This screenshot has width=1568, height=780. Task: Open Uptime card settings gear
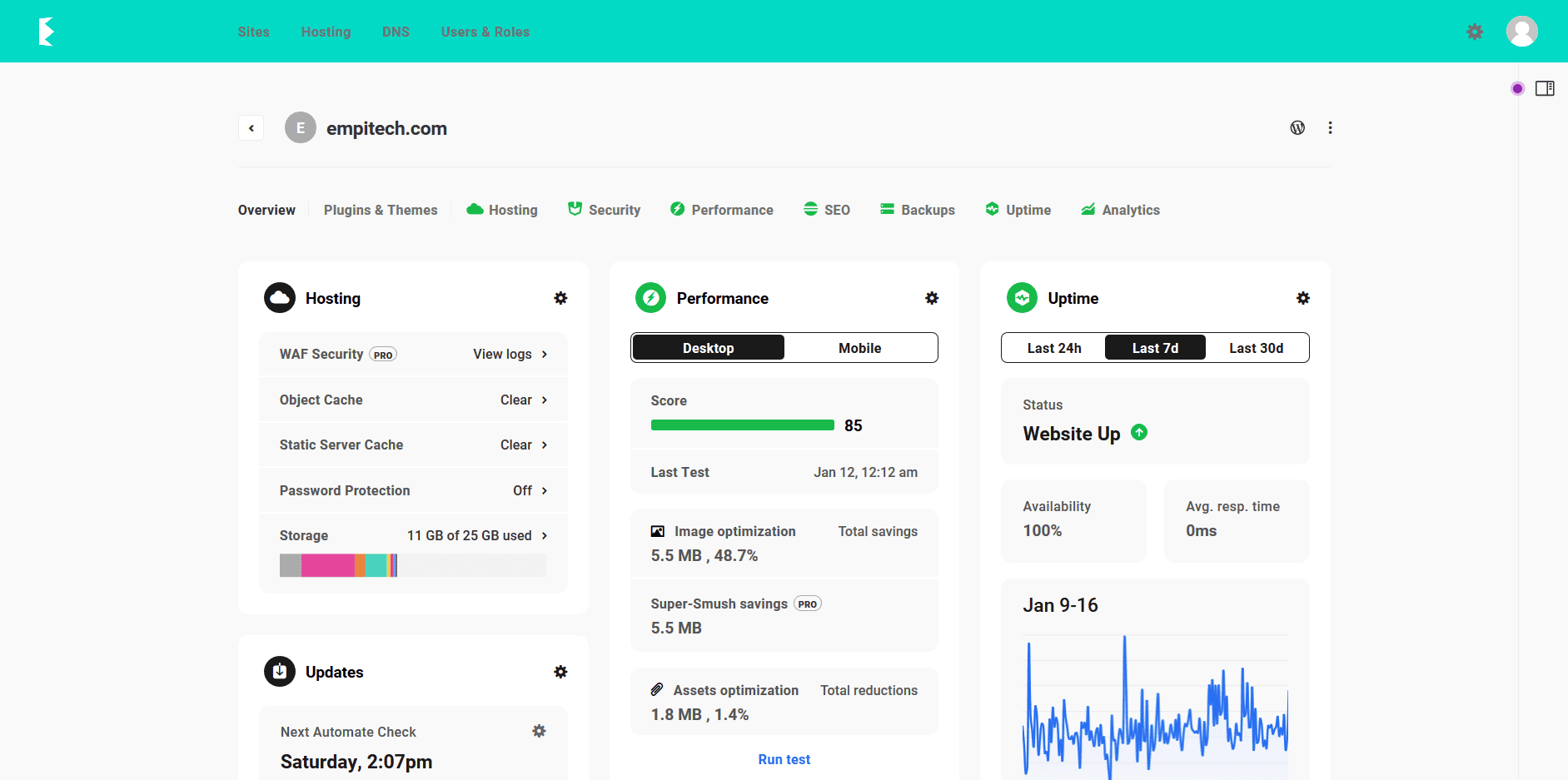[x=1303, y=298]
